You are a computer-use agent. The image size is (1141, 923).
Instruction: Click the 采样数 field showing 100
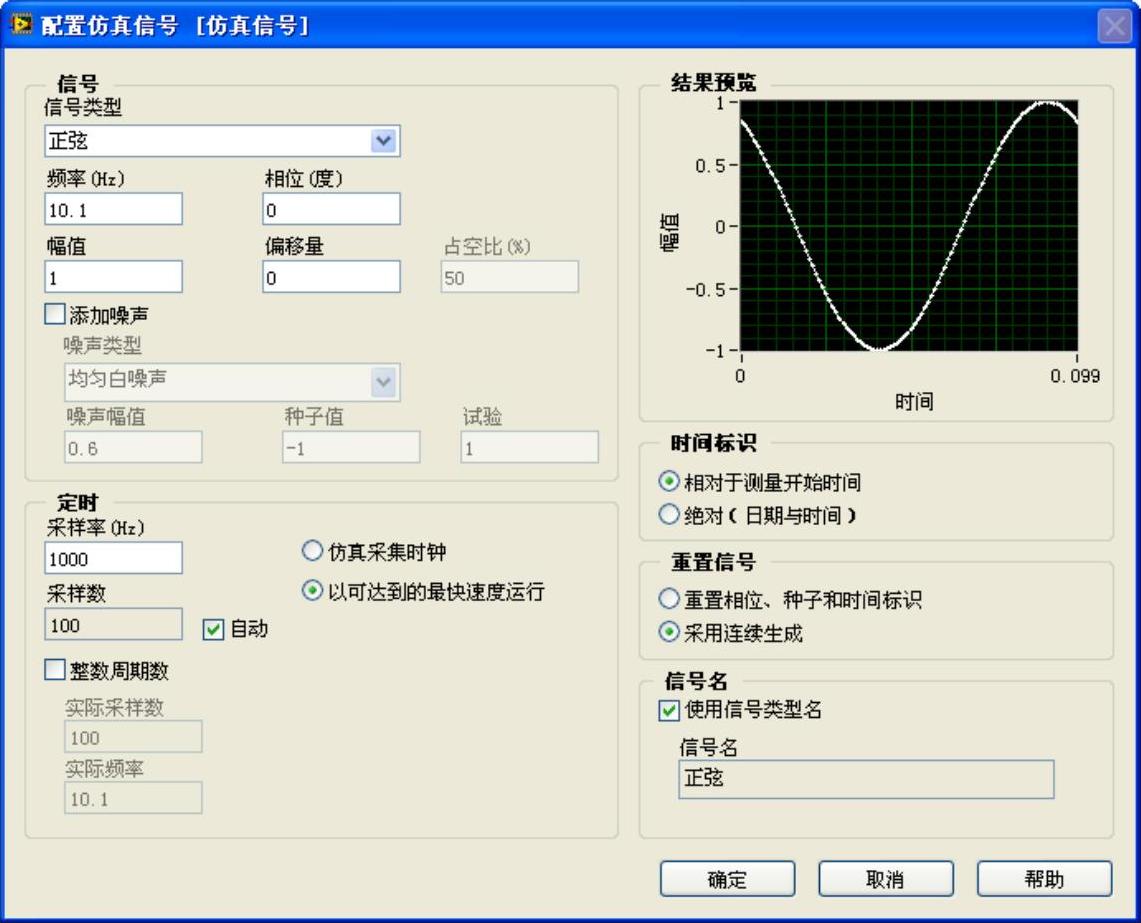114,625
